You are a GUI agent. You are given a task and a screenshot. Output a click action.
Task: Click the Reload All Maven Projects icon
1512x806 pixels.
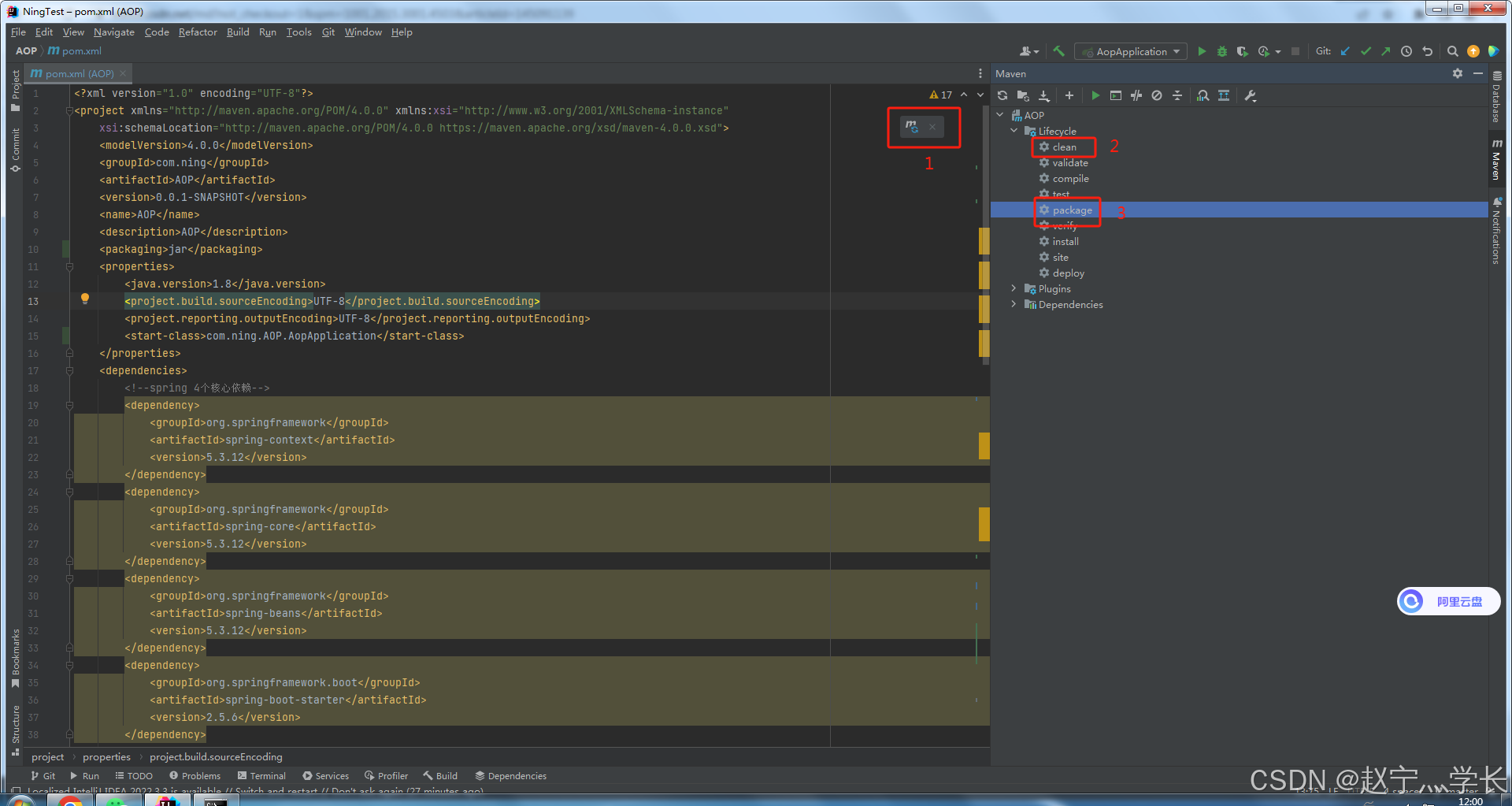1002,95
